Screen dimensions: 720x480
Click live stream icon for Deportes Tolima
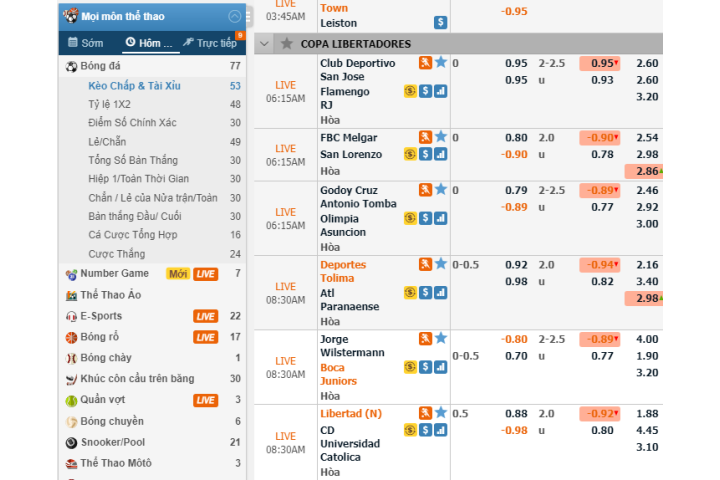[x=425, y=264]
